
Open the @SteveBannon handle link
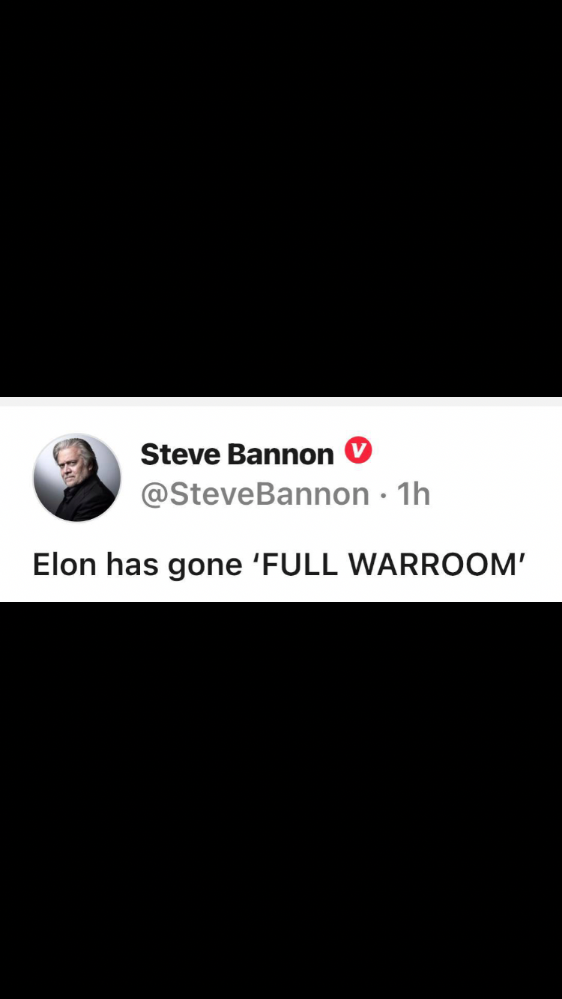point(255,494)
